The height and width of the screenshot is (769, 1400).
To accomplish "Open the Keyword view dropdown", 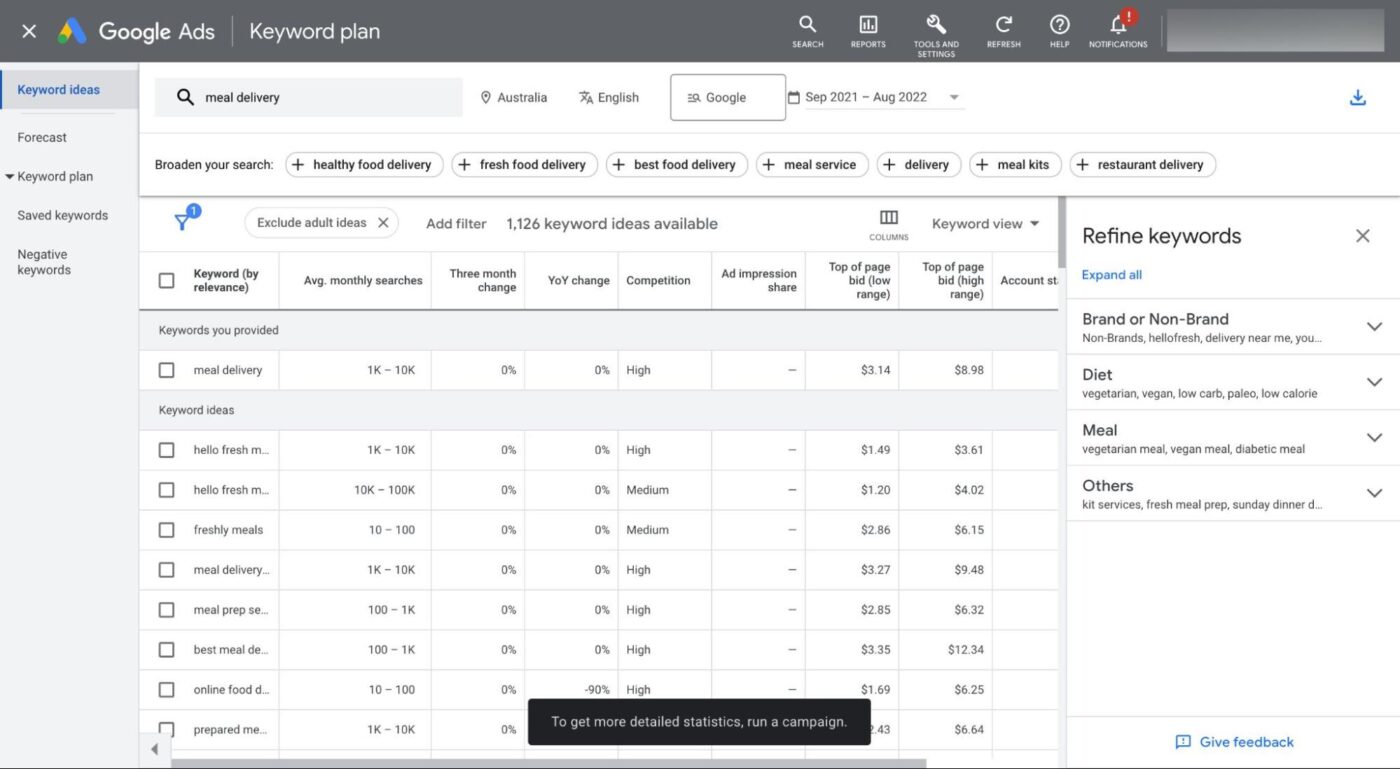I will 984,223.
